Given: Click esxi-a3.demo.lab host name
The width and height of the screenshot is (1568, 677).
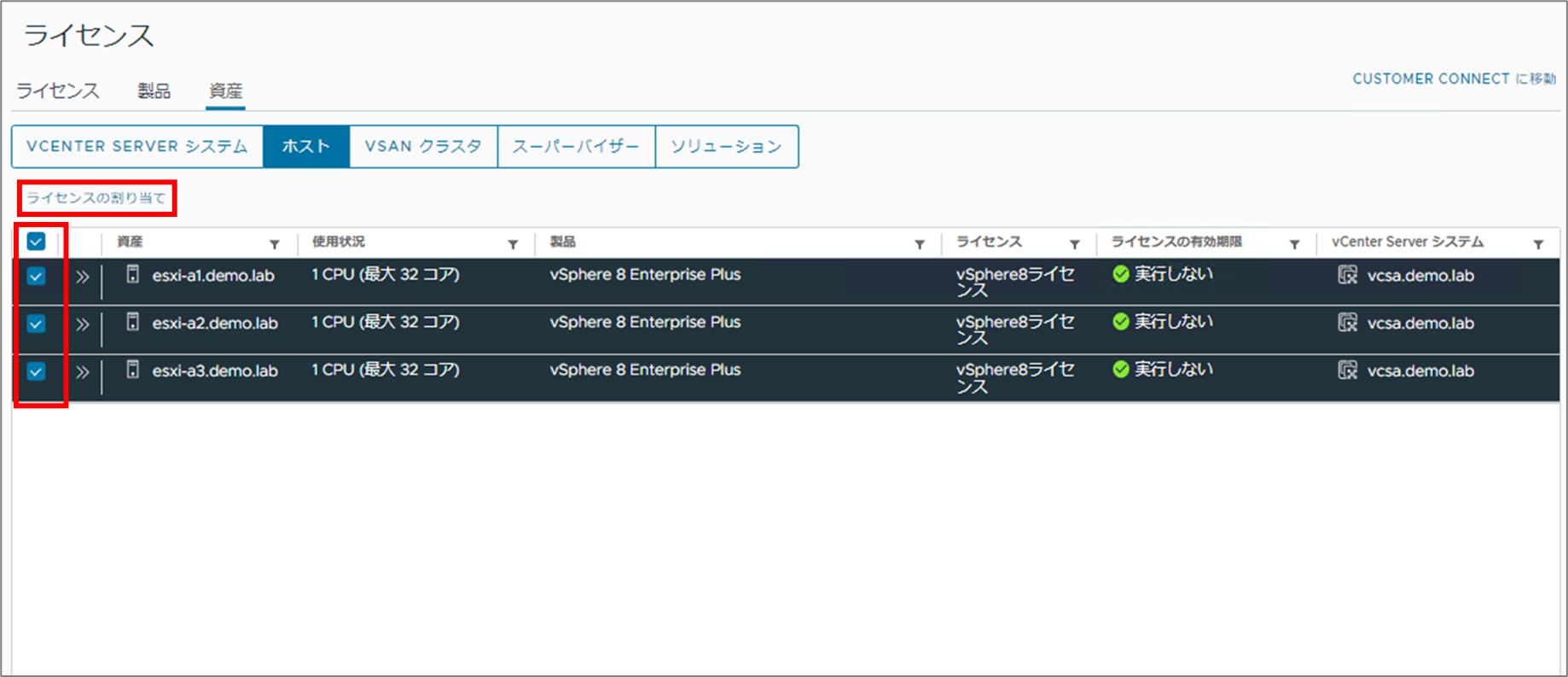Looking at the screenshot, I should [x=215, y=371].
